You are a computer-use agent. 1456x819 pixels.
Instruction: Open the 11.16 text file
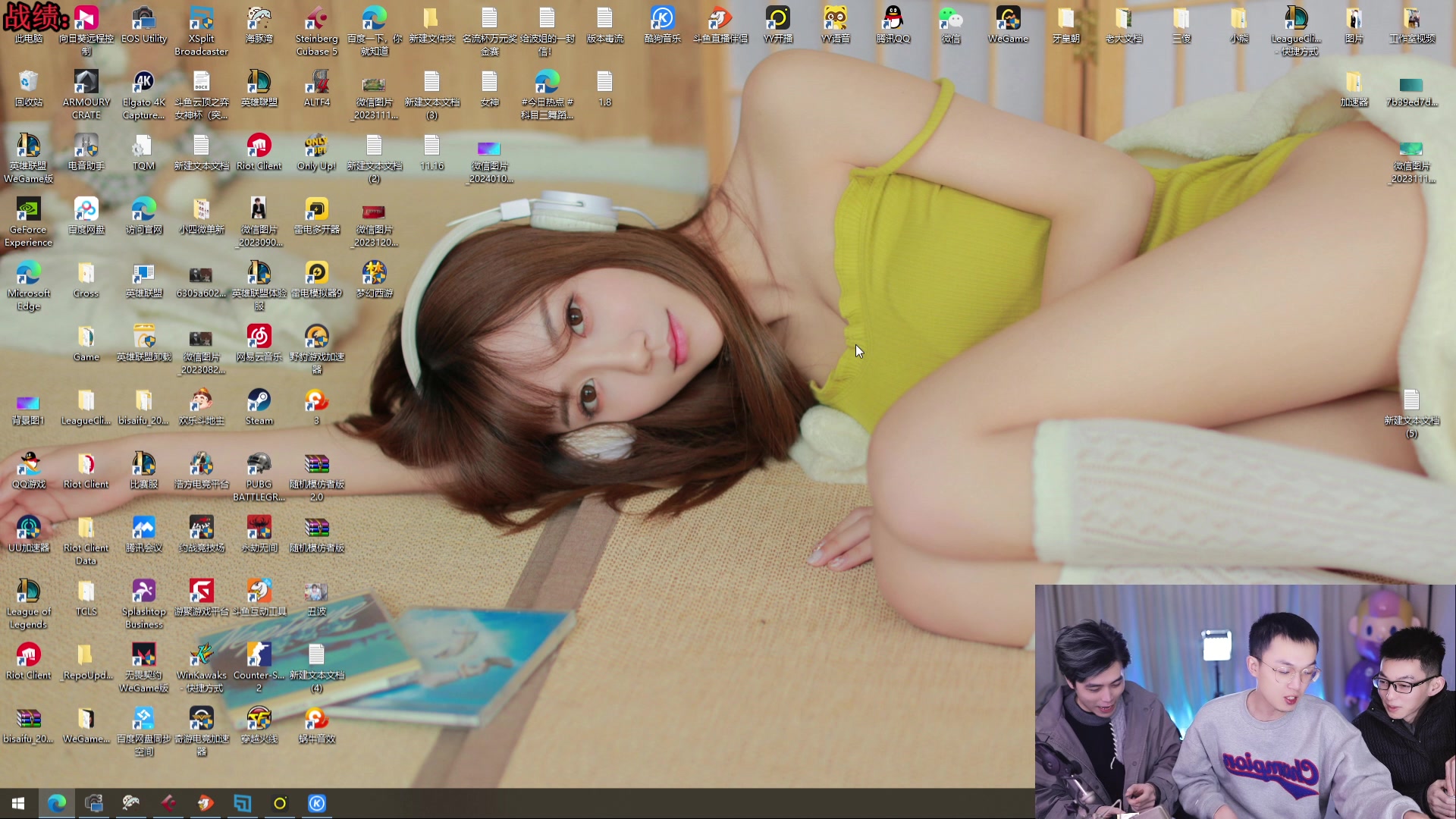(431, 147)
